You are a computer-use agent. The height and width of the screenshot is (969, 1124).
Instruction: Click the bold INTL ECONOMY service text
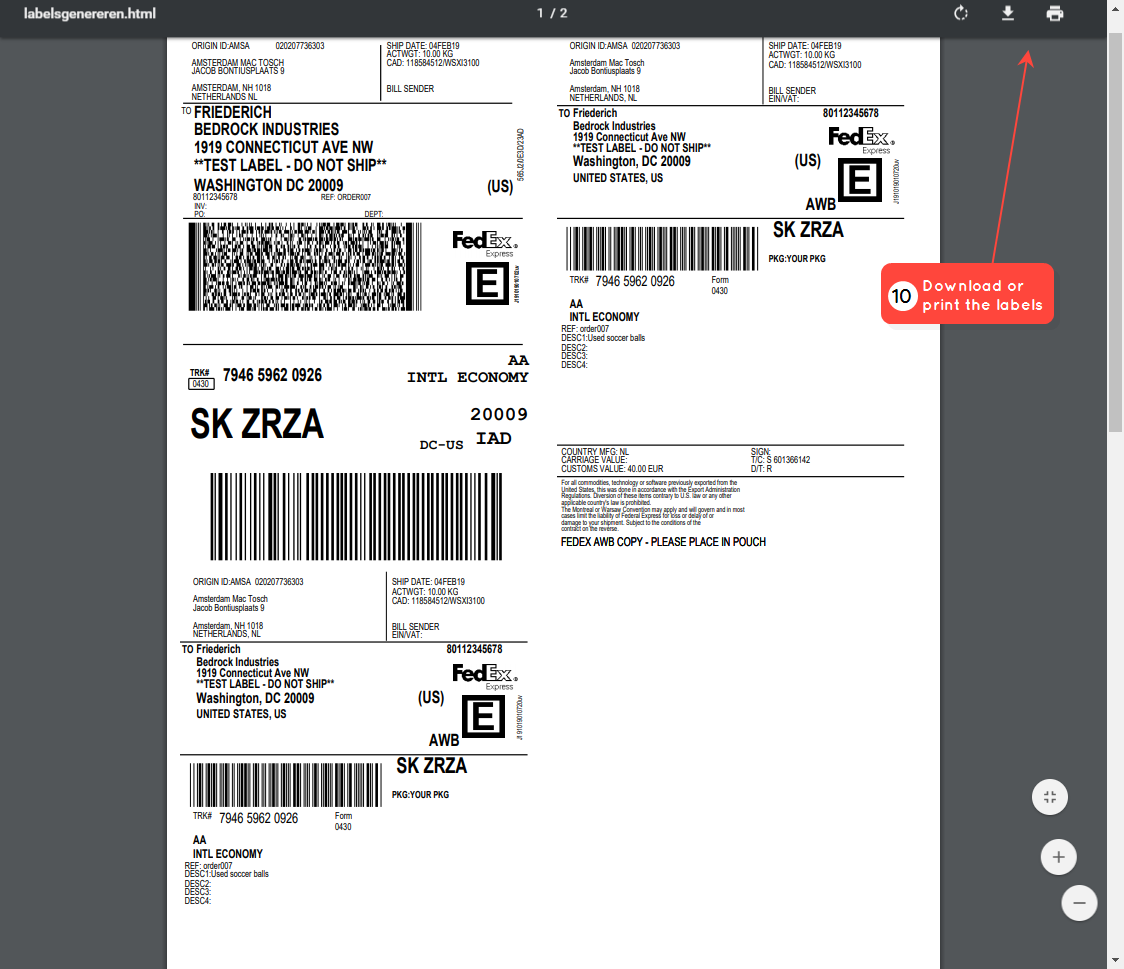coord(467,377)
